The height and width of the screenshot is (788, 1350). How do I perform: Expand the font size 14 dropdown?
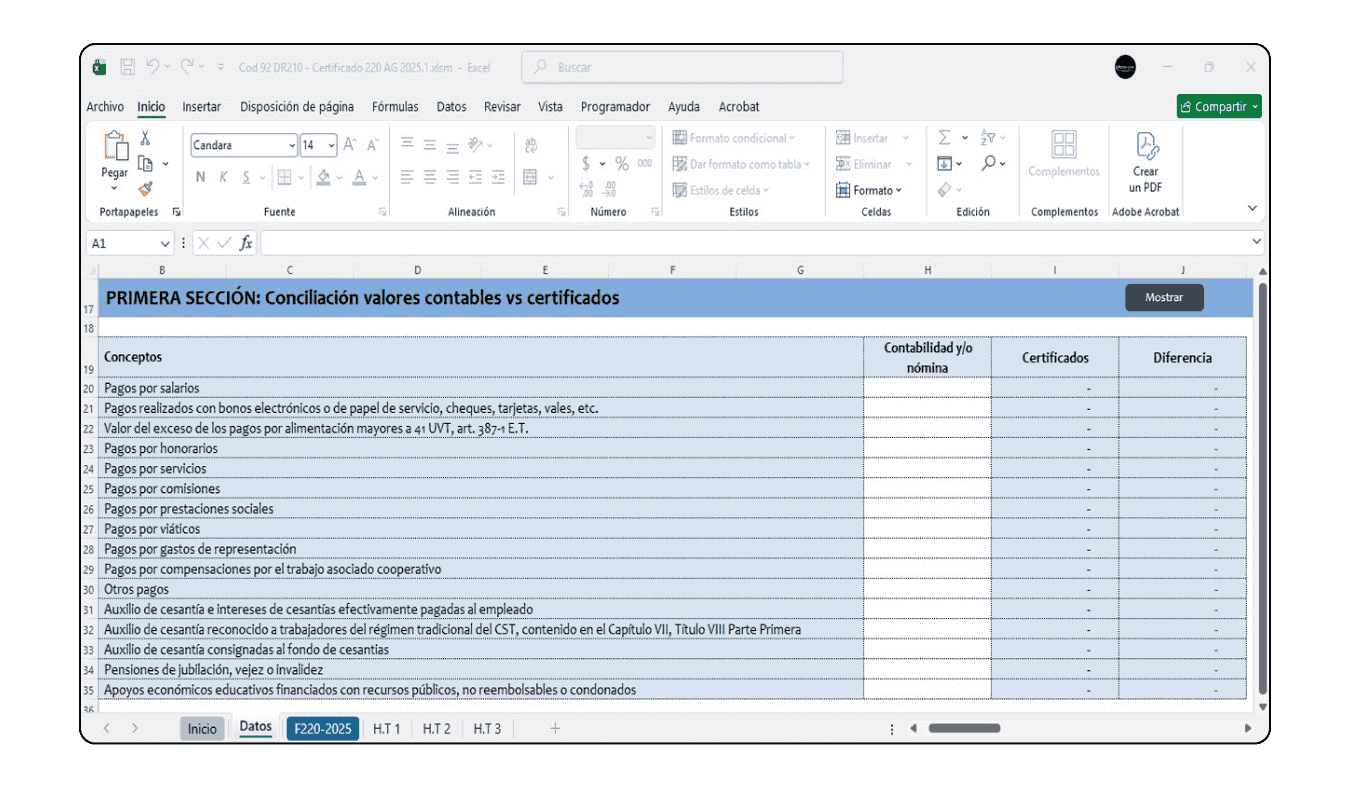pyautogui.click(x=331, y=143)
